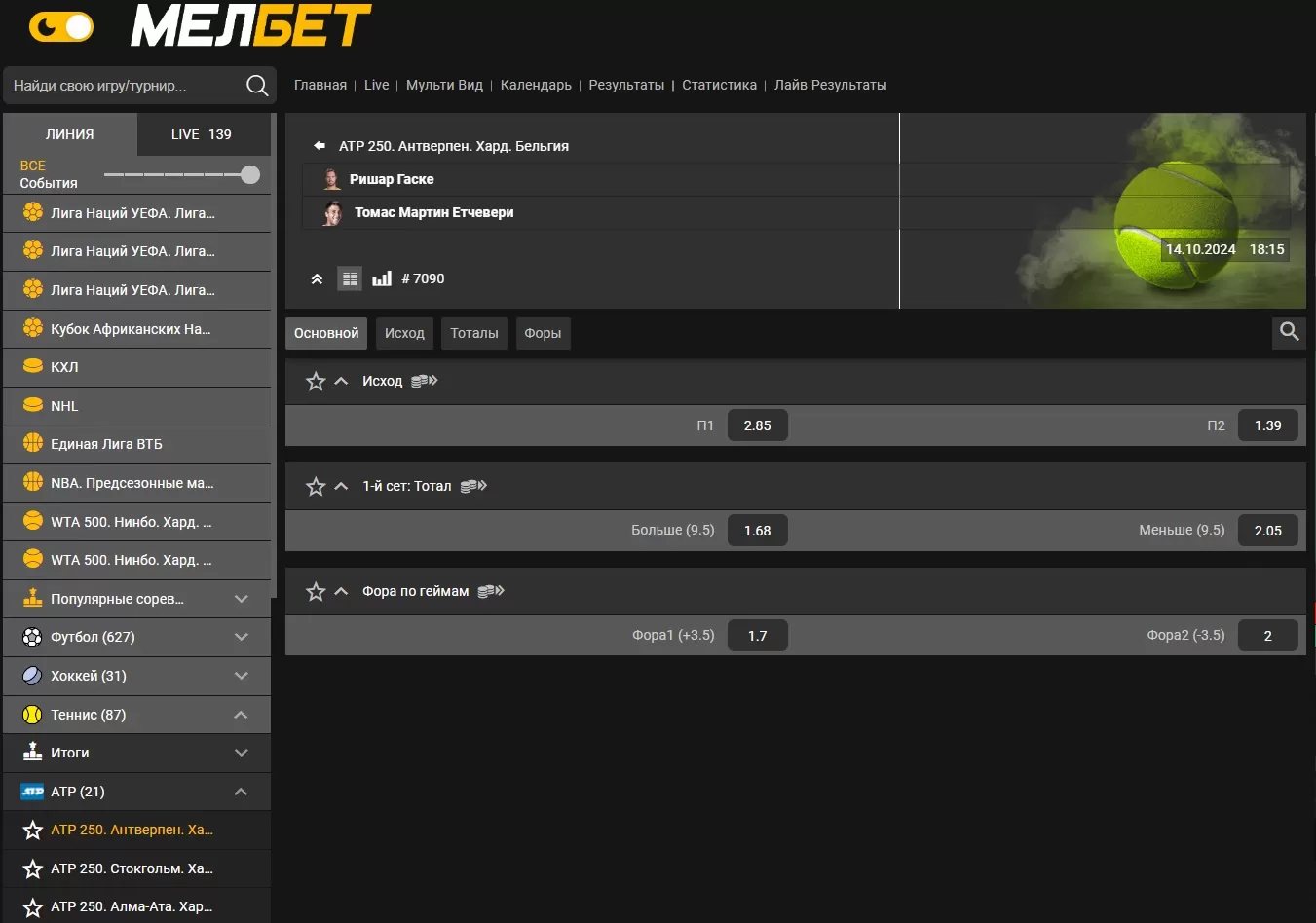Open market search magnifier on the right

point(1289,332)
